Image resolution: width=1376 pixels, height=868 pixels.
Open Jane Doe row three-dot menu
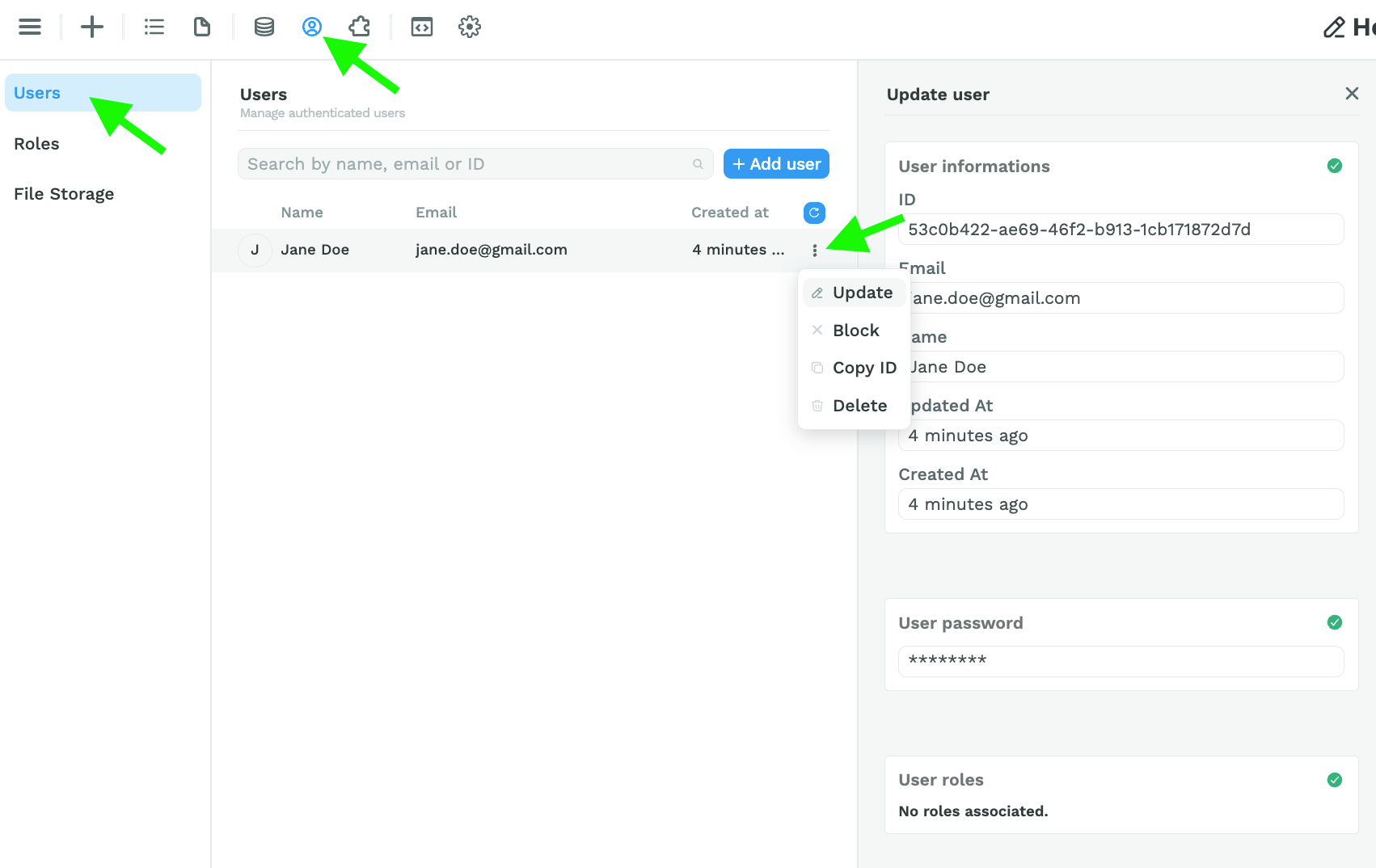tap(815, 251)
